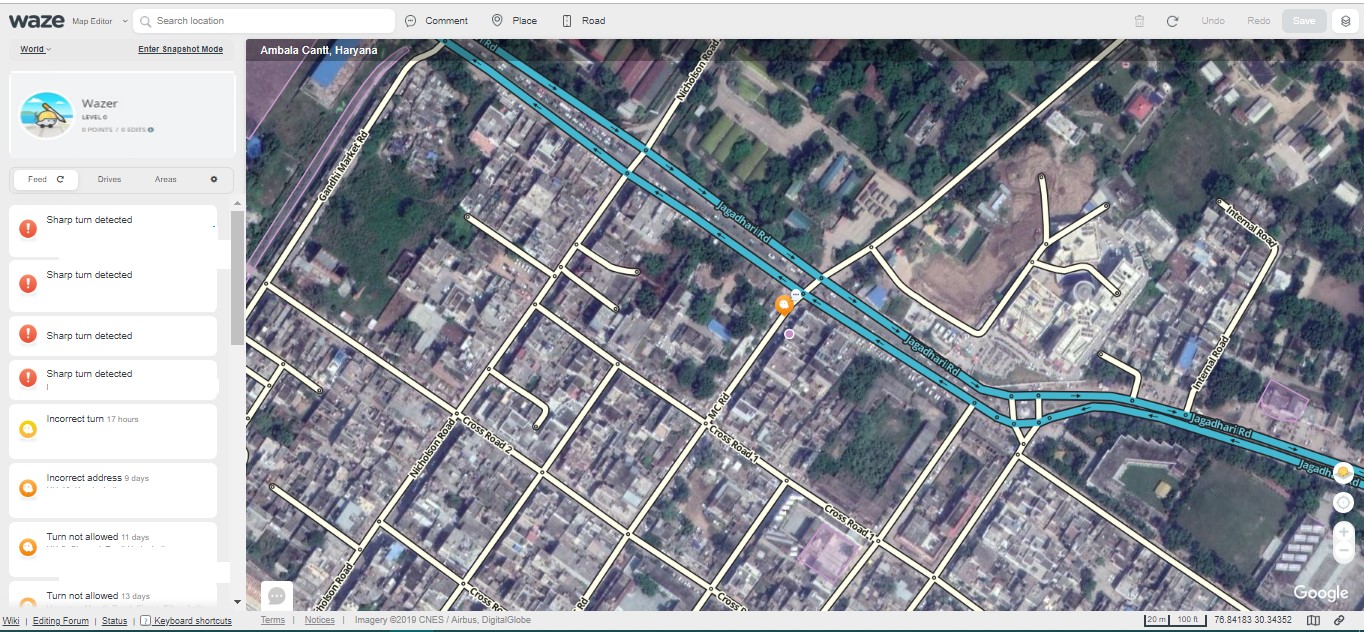
Task: Click the trash delete icon
Action: point(1139,21)
